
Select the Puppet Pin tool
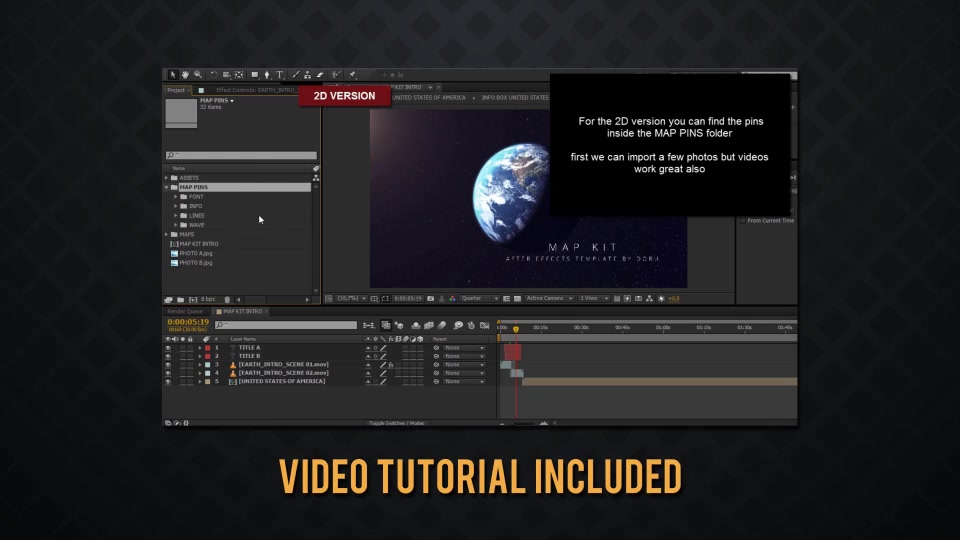tap(352, 75)
